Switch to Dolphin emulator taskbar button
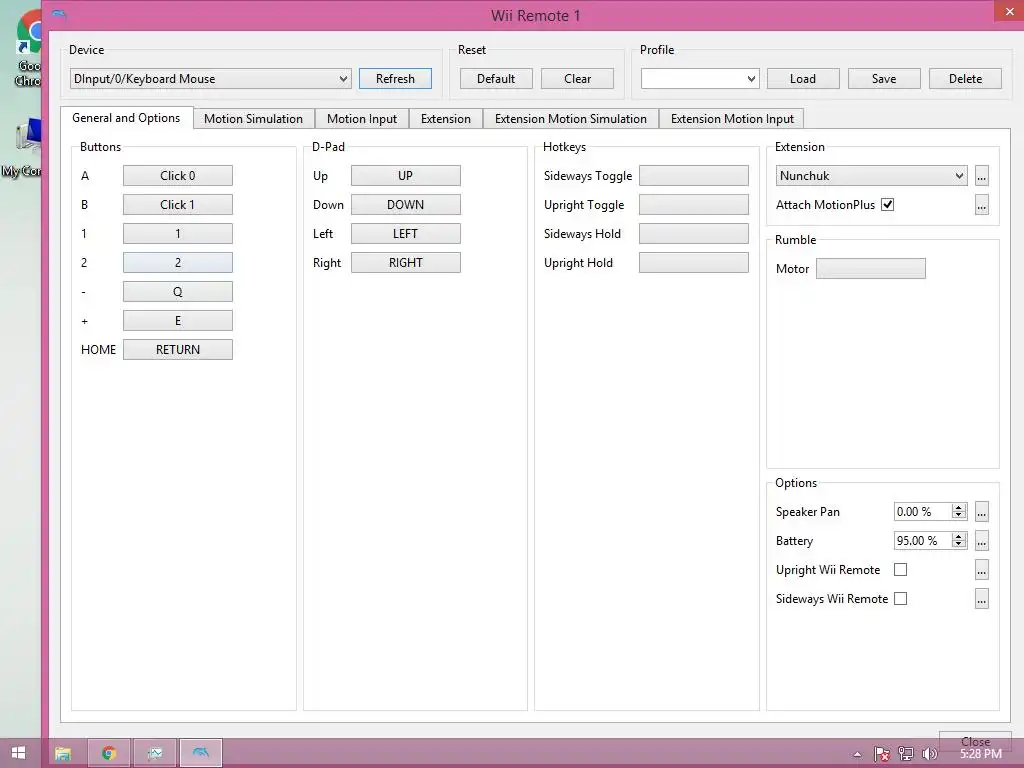Image resolution: width=1024 pixels, height=768 pixels. [201, 754]
